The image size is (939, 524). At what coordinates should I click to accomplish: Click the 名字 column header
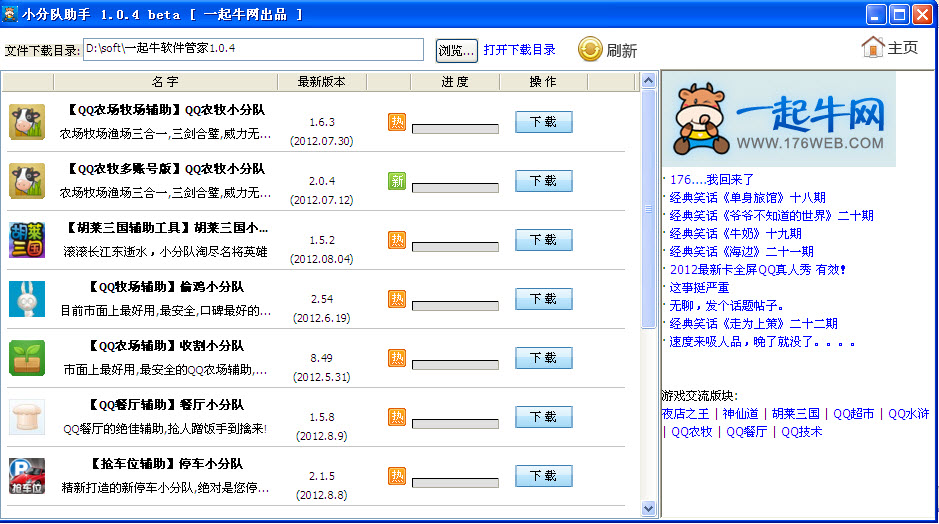click(x=165, y=82)
